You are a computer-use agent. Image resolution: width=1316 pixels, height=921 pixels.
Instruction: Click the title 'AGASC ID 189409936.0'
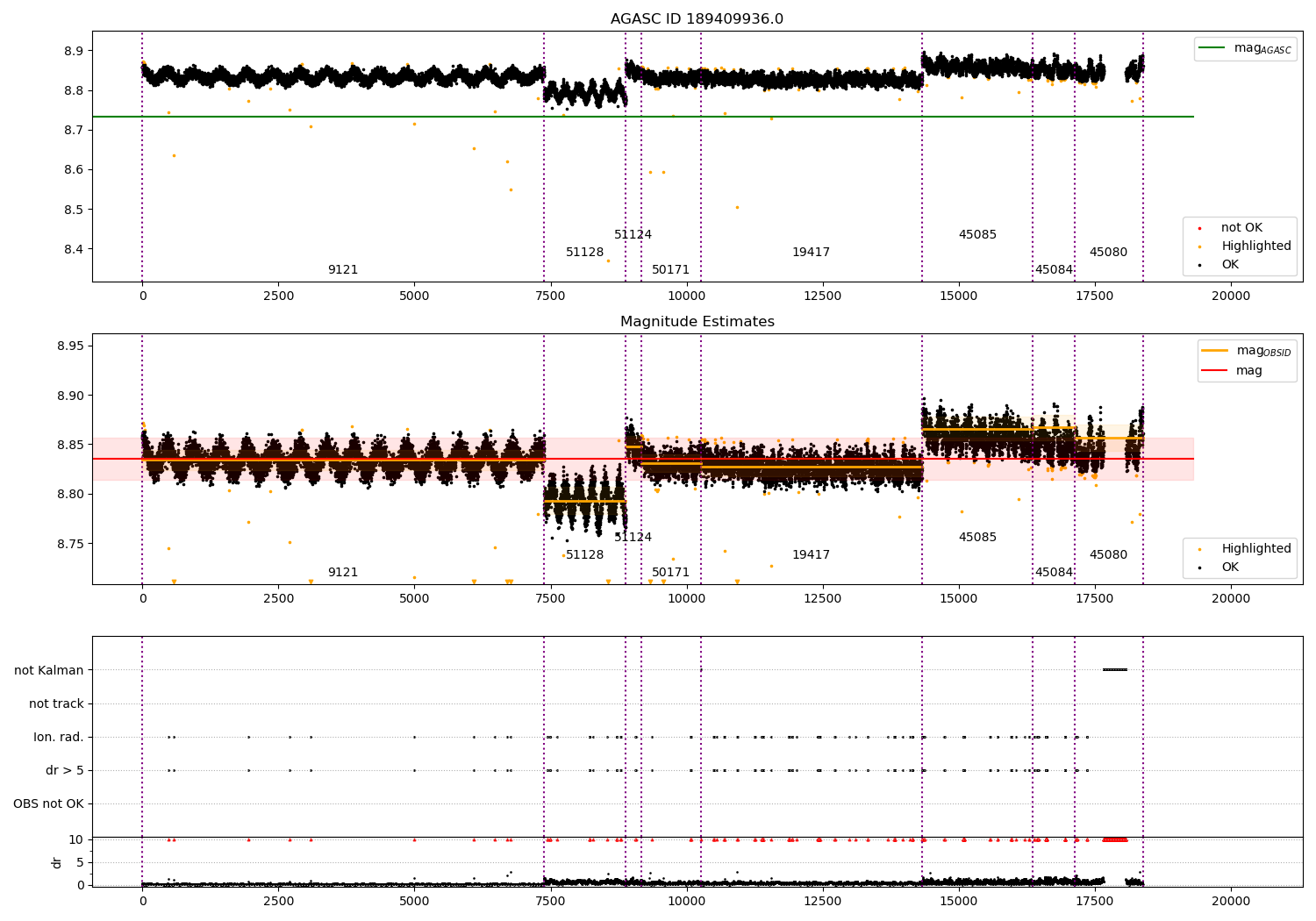coord(697,19)
